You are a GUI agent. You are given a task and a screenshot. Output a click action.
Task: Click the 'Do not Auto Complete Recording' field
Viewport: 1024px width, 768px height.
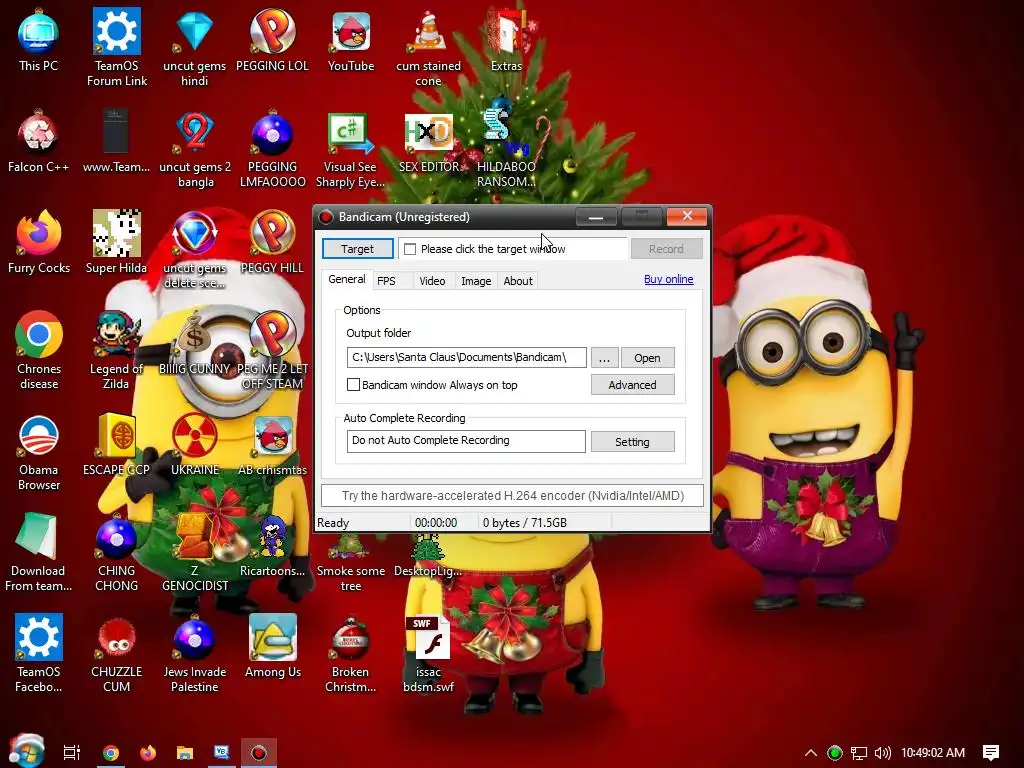point(466,441)
